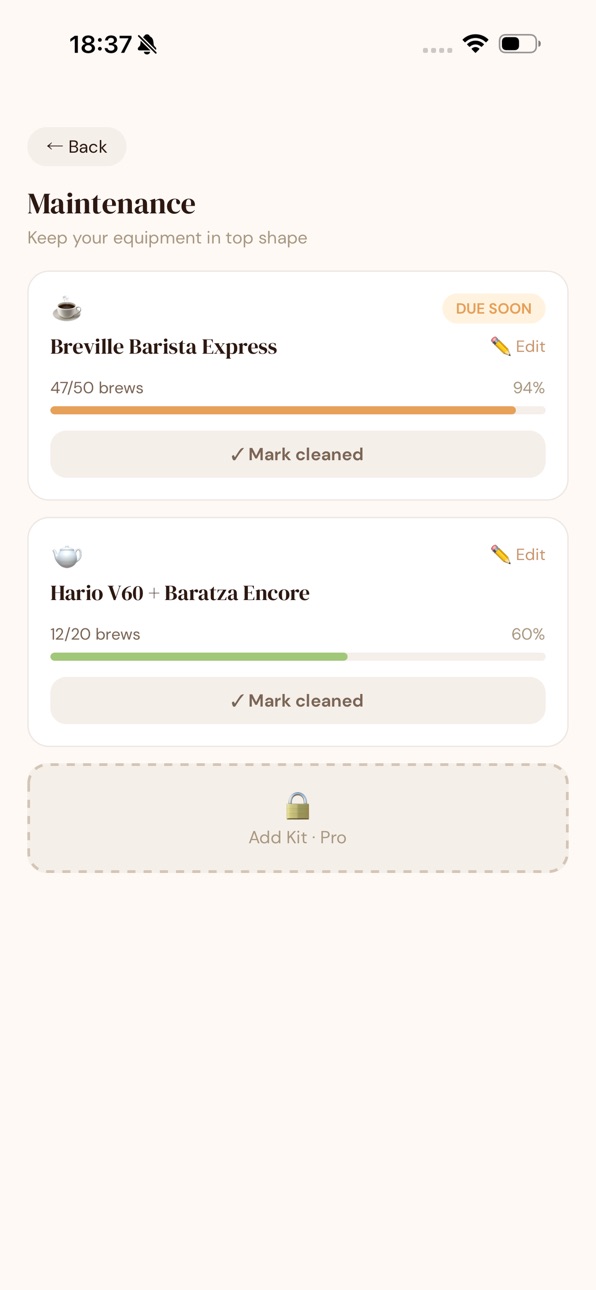Tap the Add Kit · Pro label
Viewport: 596px width, 1290px height.
click(x=298, y=838)
